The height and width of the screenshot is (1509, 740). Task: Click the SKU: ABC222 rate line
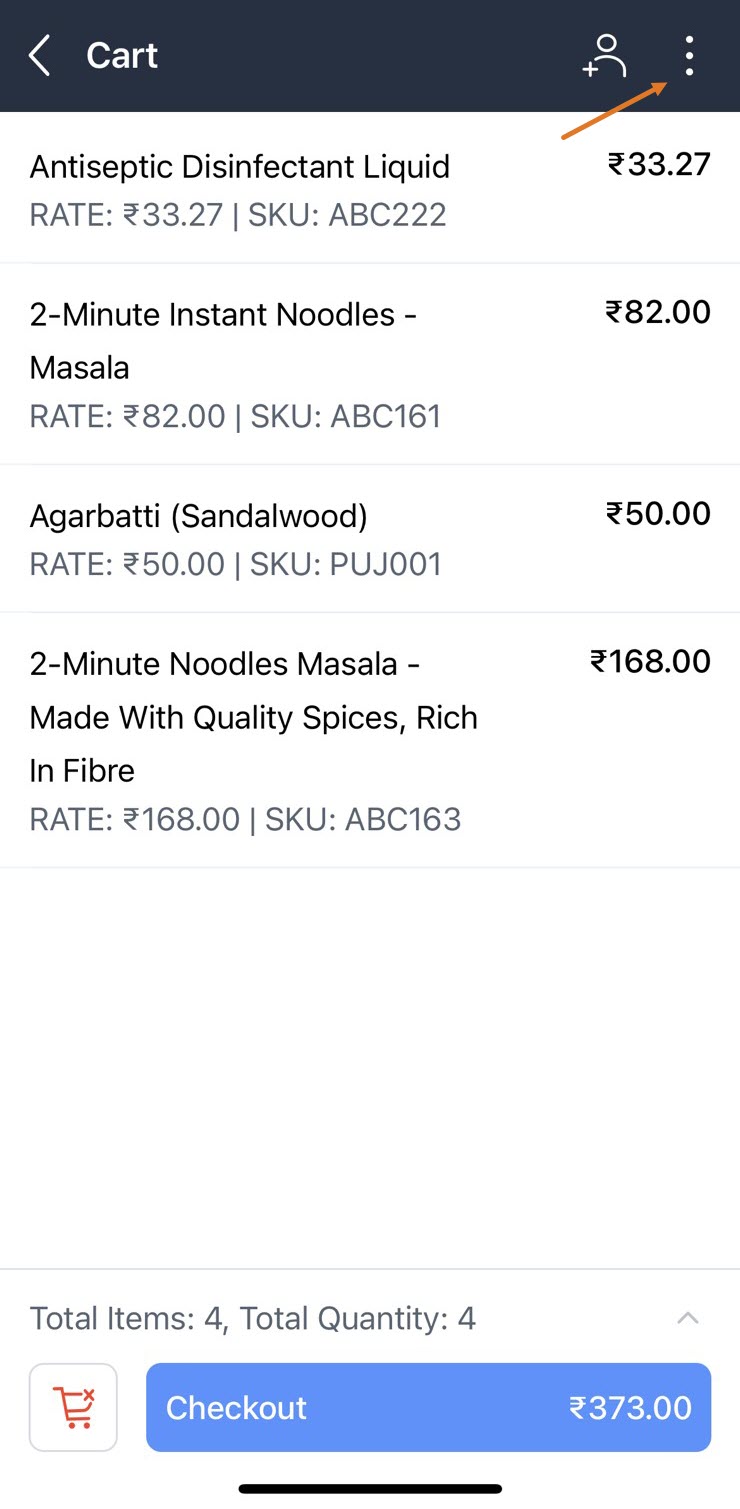(238, 215)
